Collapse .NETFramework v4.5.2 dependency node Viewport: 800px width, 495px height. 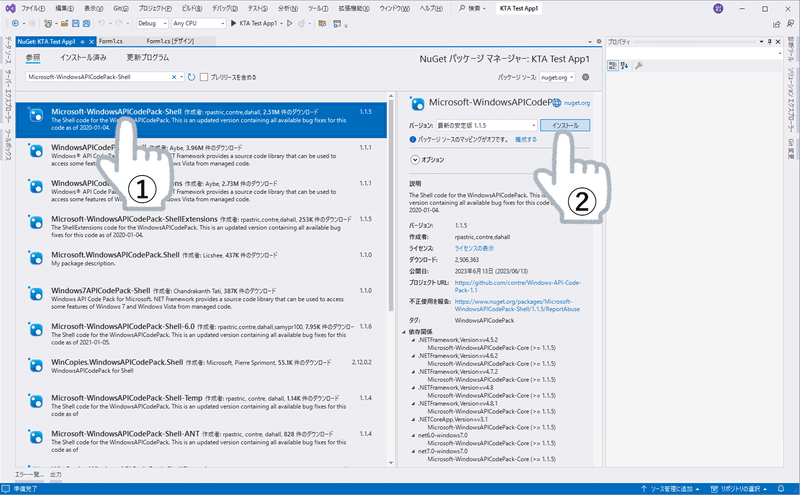coord(414,340)
